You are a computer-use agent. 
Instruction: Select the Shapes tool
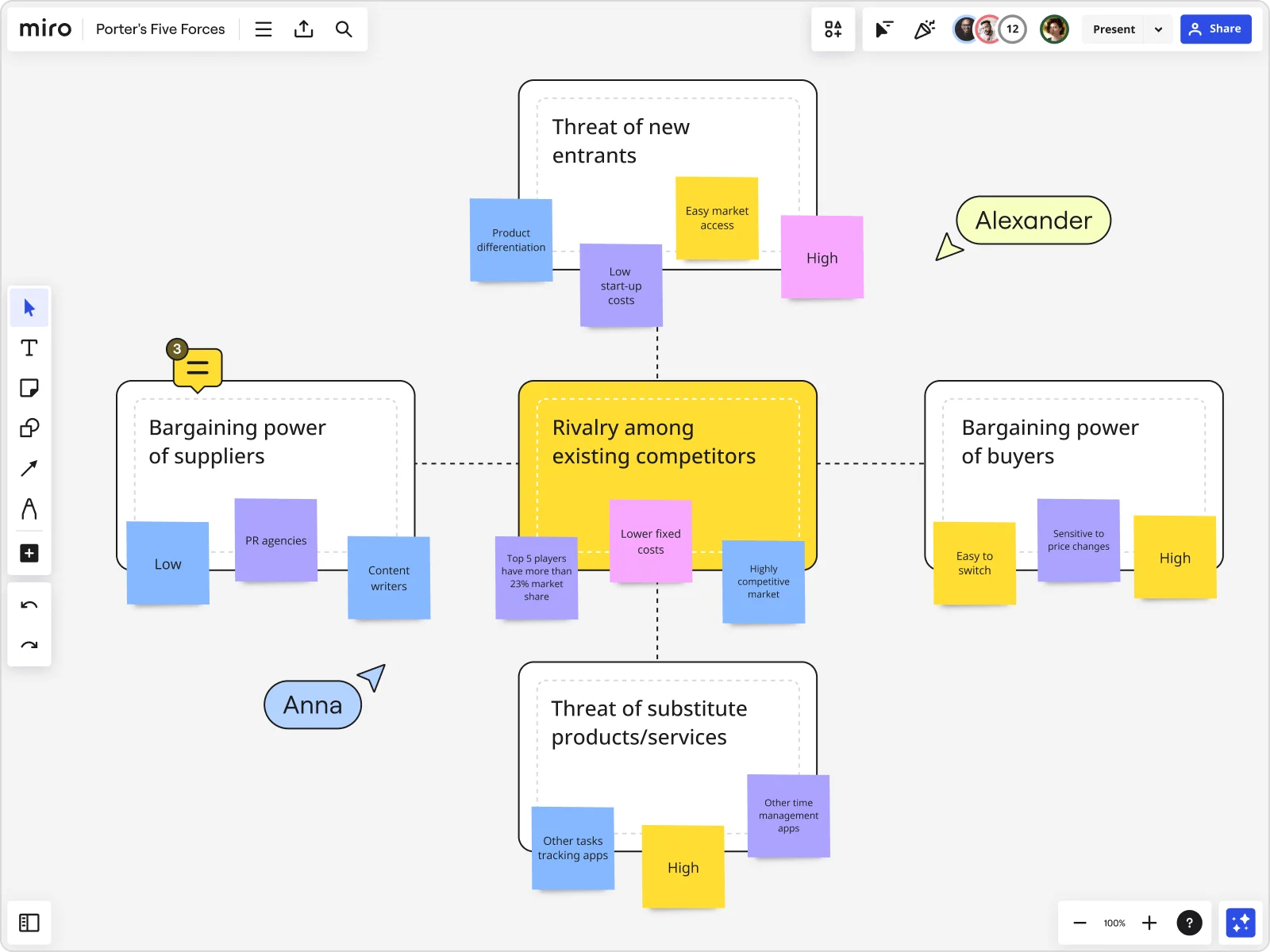click(29, 428)
